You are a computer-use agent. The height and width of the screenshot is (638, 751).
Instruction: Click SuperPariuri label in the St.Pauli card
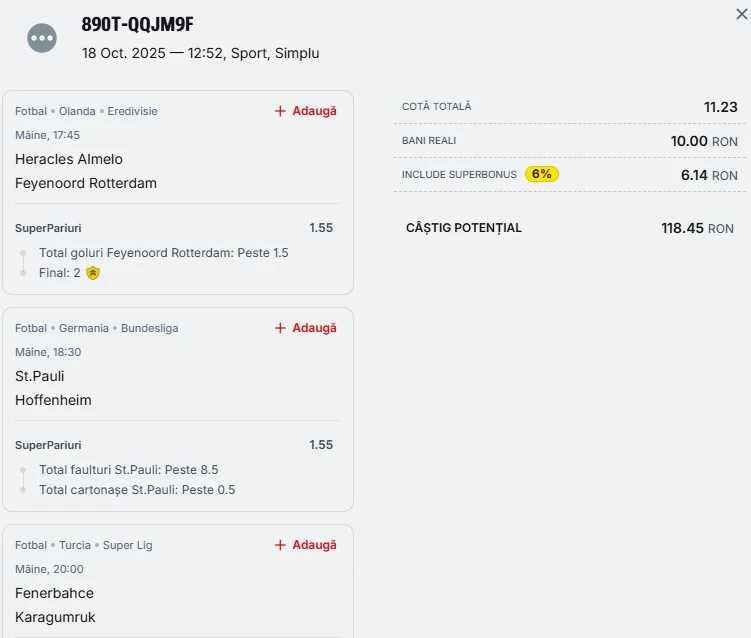pyautogui.click(x=48, y=445)
